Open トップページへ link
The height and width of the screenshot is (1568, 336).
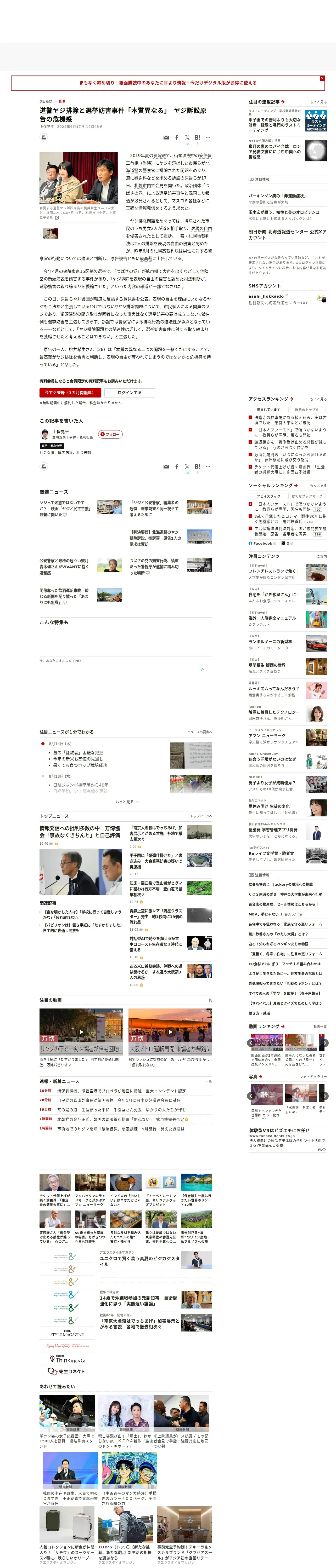point(201,816)
